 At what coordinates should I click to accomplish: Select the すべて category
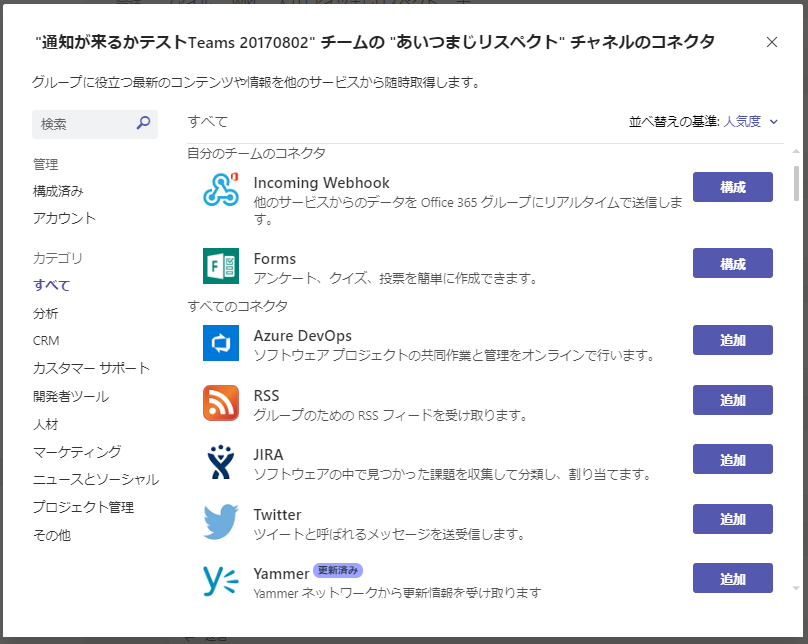pos(52,285)
